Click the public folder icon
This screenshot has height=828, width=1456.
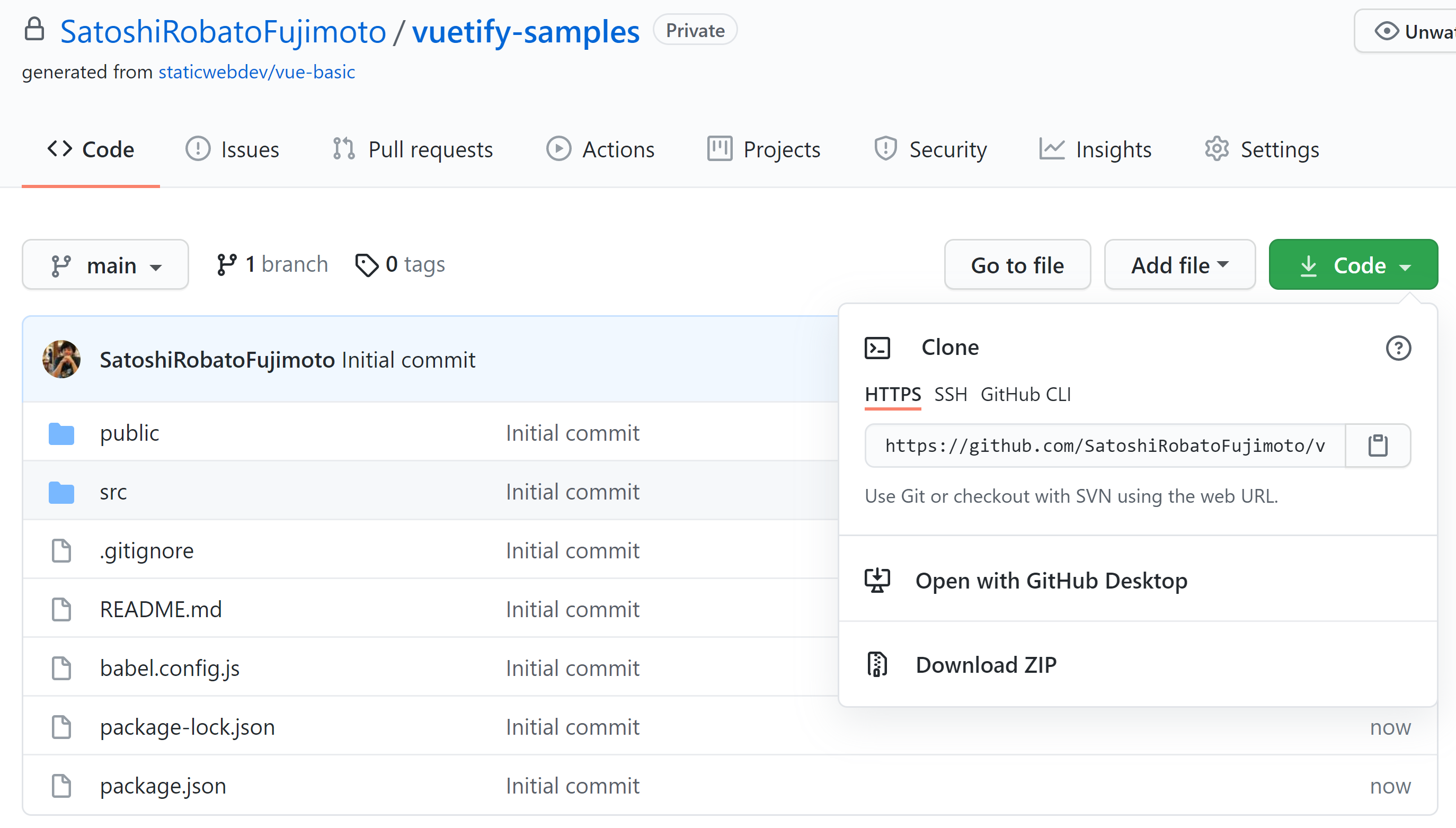61,433
